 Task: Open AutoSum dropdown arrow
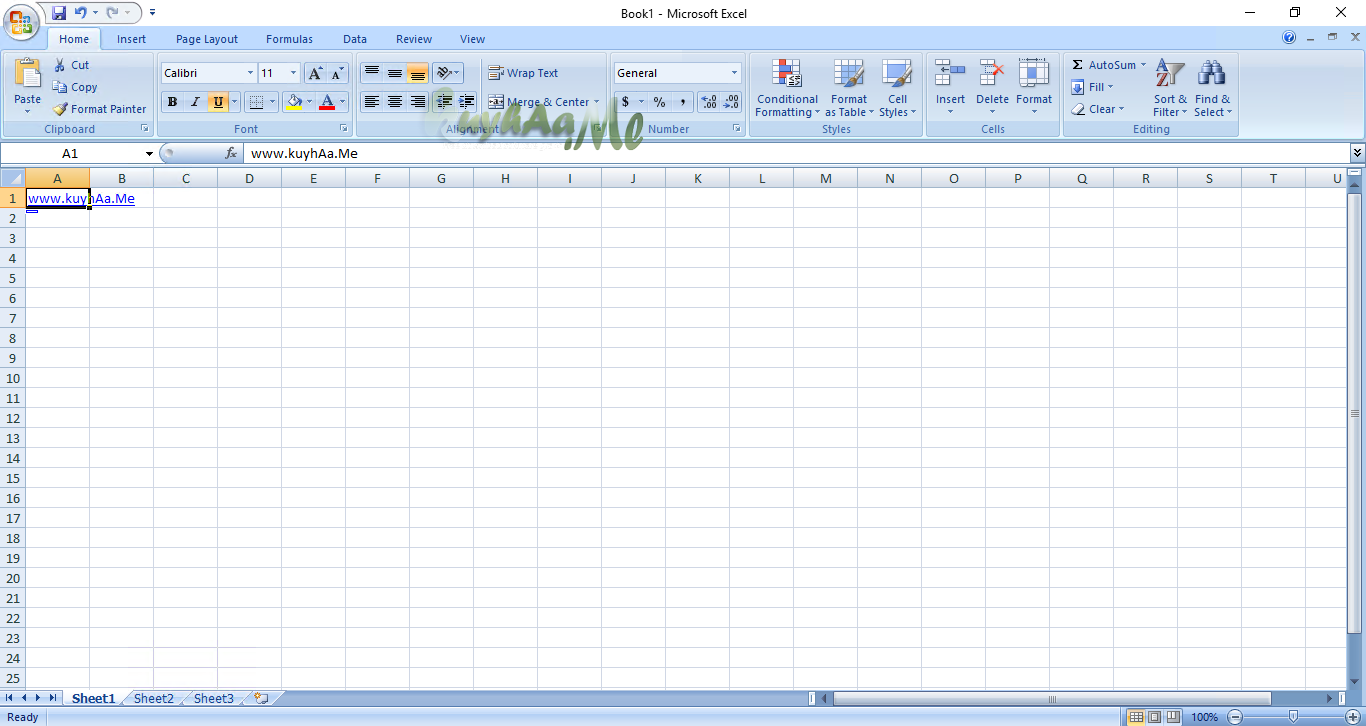[1143, 65]
